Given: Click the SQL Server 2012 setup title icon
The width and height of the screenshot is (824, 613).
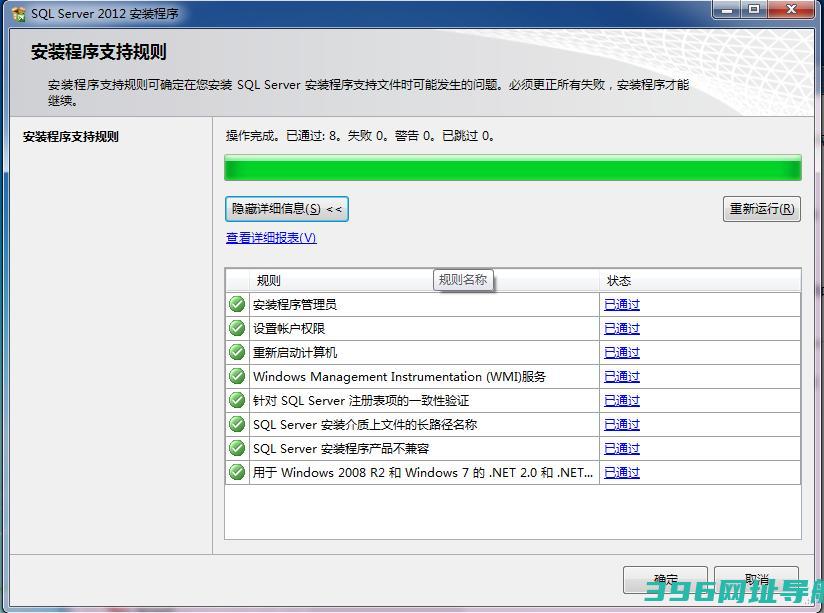Looking at the screenshot, I should click(x=18, y=13).
